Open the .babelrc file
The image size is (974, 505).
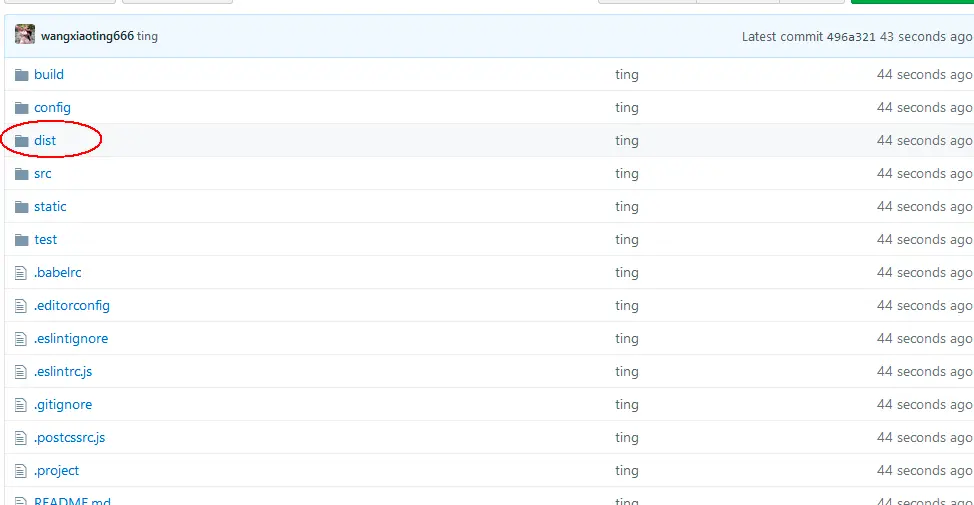click(58, 272)
